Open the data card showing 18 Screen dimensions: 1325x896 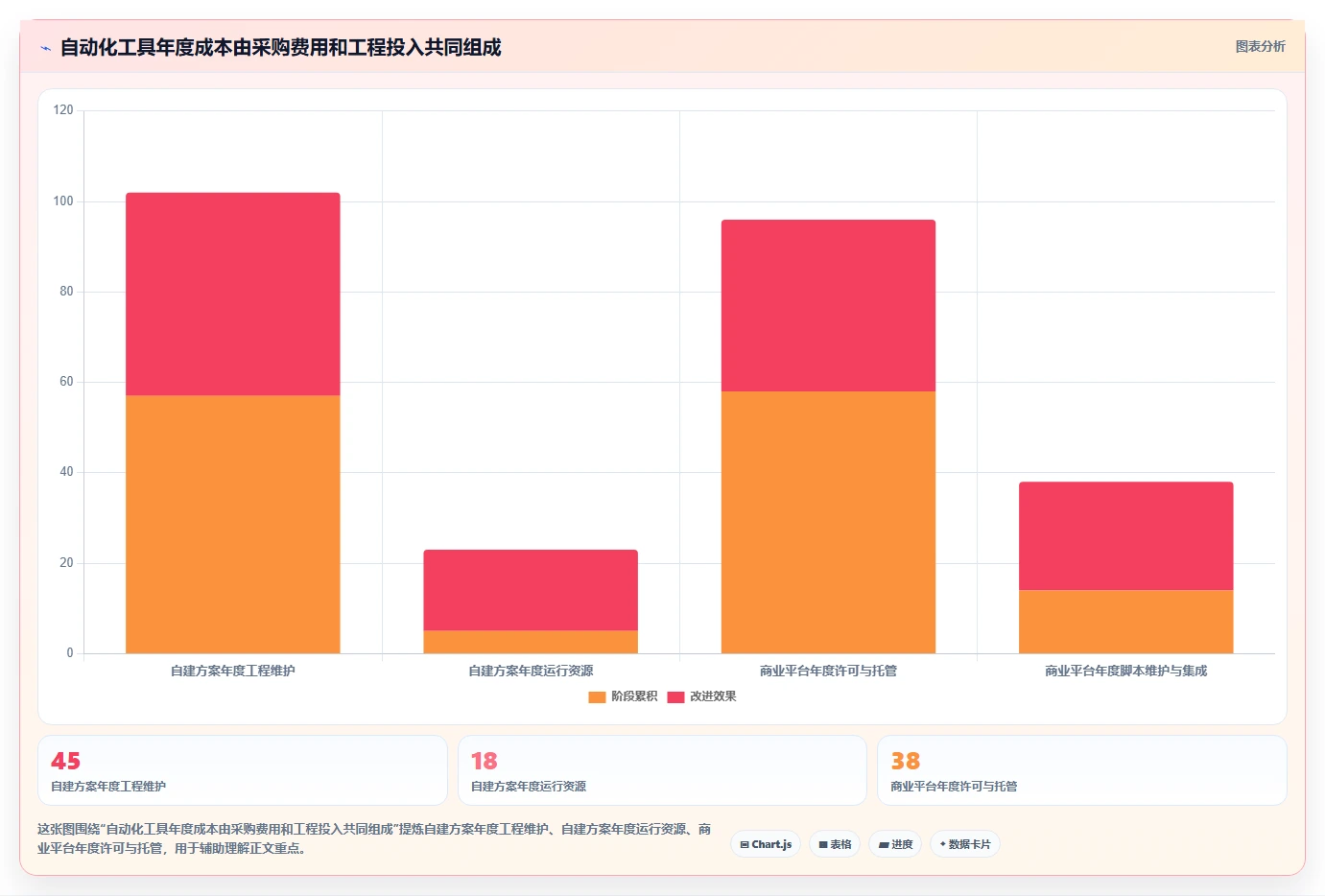(x=662, y=770)
